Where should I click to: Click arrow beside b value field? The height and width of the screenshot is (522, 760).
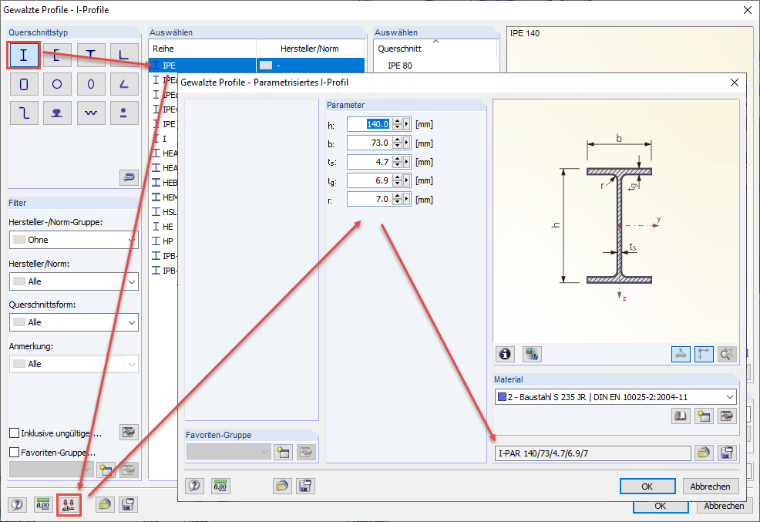[x=407, y=143]
